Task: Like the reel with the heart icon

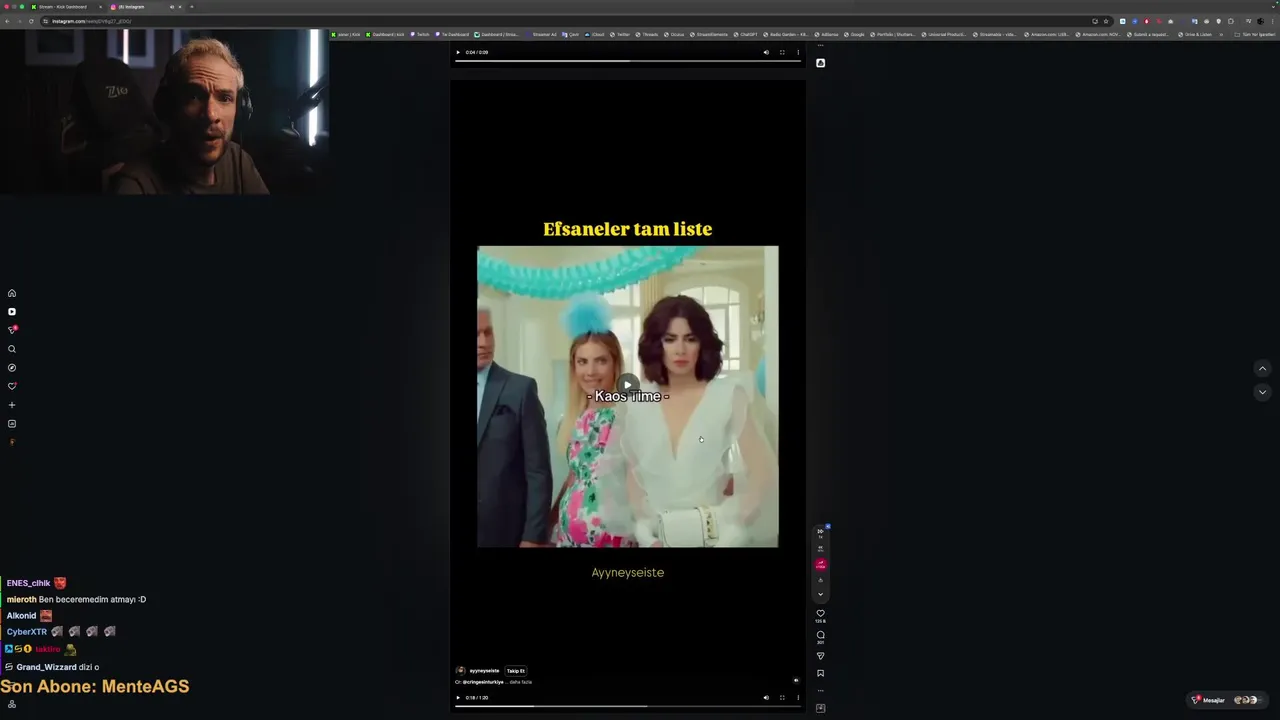Action: coord(820,613)
